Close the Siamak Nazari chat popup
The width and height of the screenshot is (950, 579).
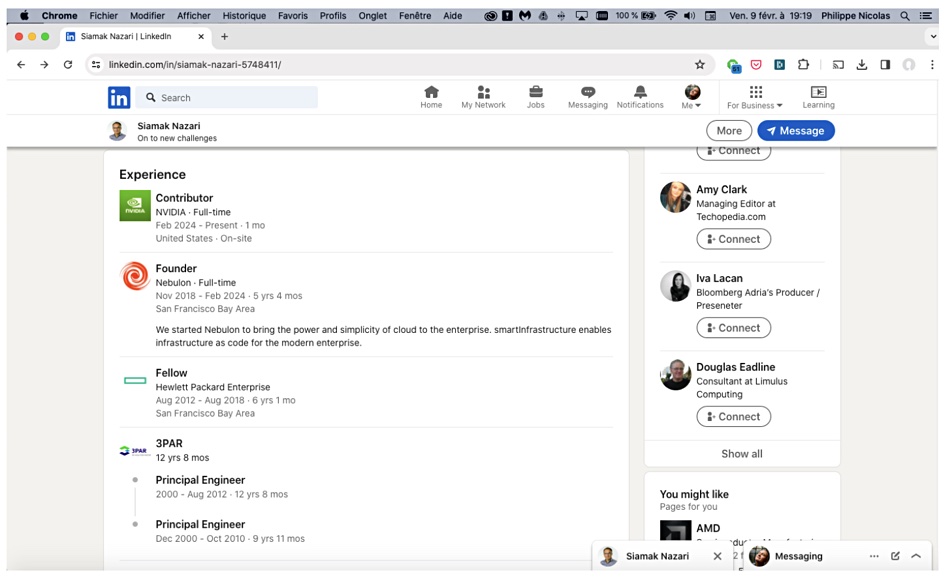tap(717, 556)
